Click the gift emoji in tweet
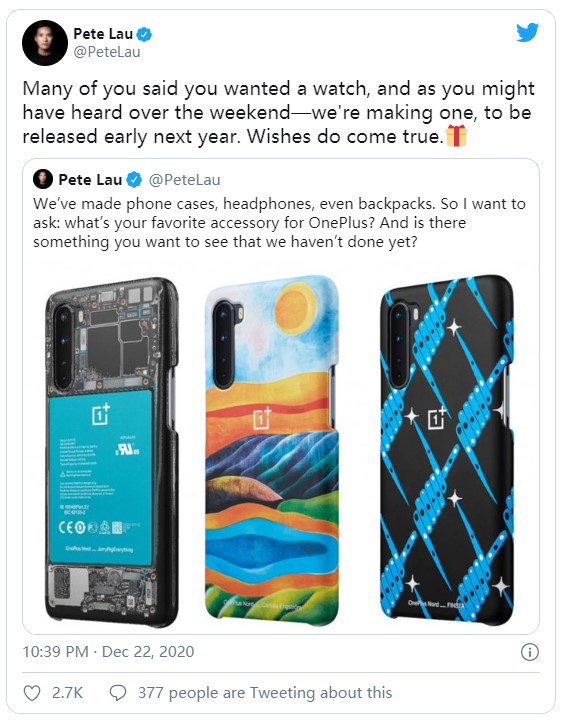Image resolution: width=566 pixels, height=724 pixels. 457,137
